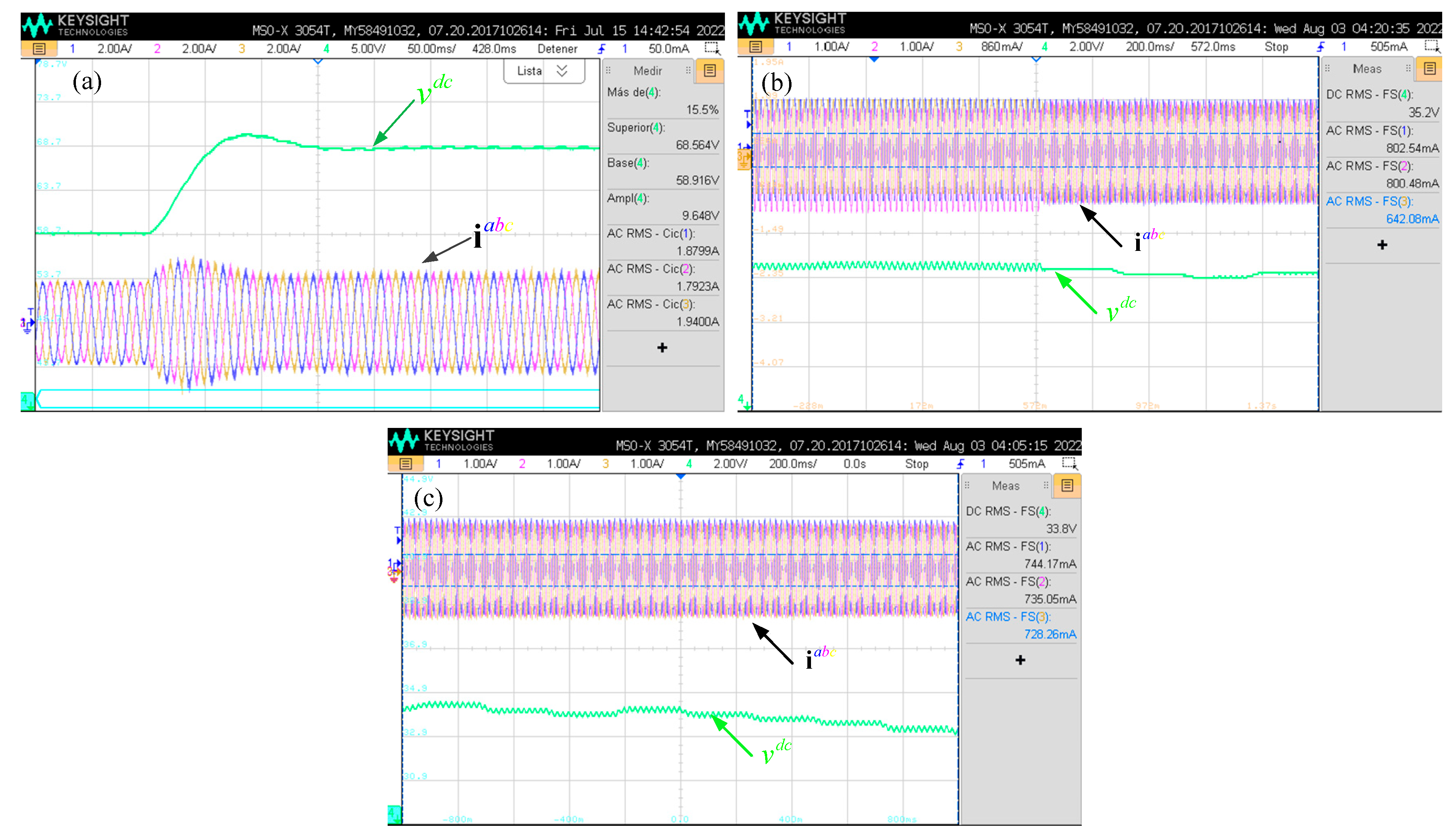Click rising-edge trigger icon in panel (a)
The image size is (1456, 840).
602,48
